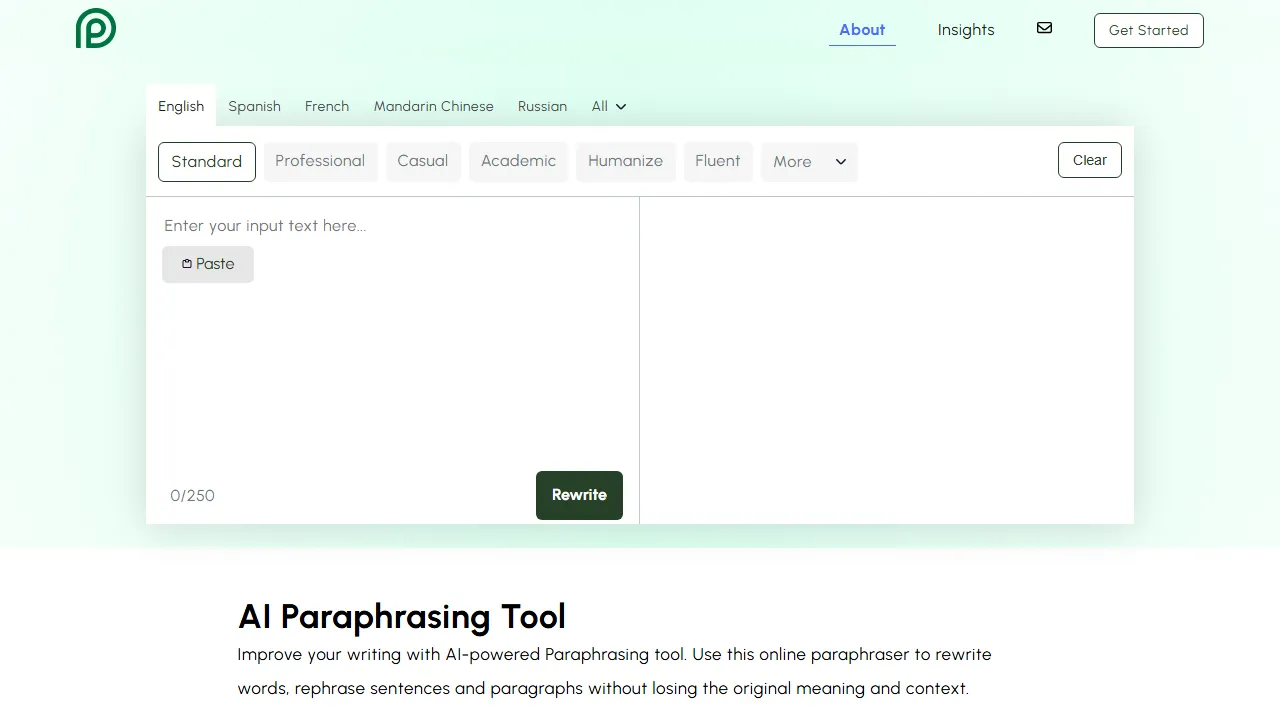This screenshot has width=1280, height=720.
Task: Switch to the Spanish language tab
Action: pos(254,106)
